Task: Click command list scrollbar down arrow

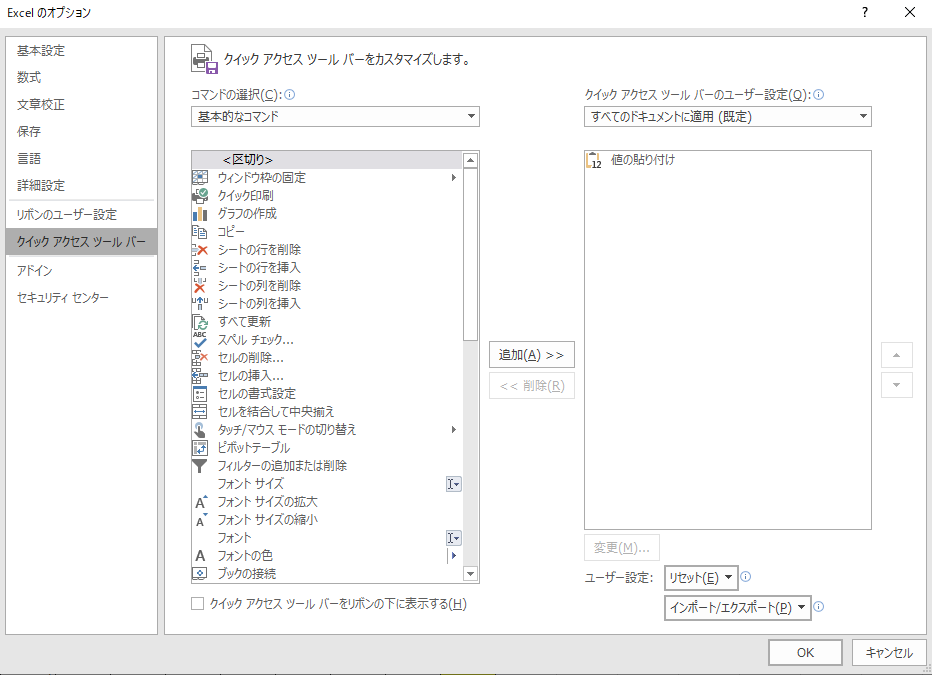Action: pyautogui.click(x=470, y=573)
